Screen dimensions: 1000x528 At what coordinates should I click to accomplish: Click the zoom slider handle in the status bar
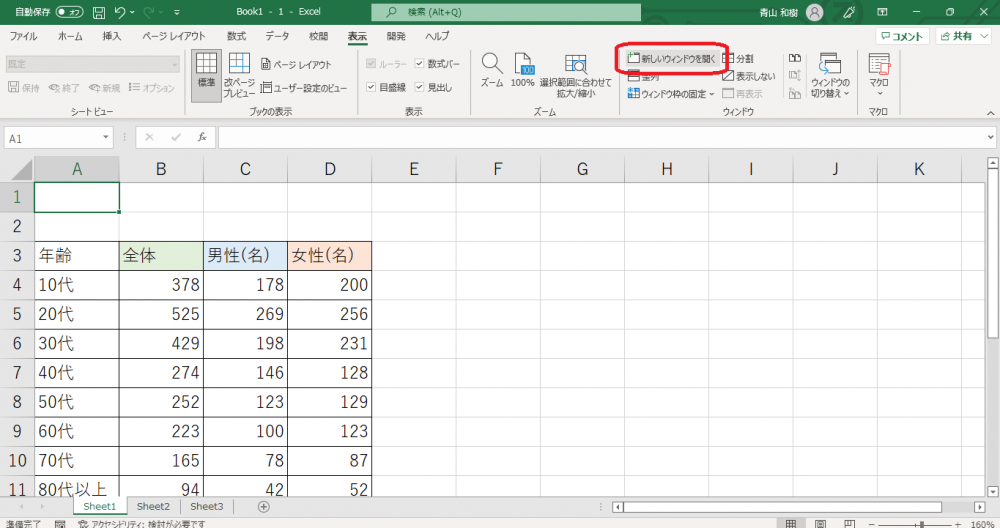[922, 524]
